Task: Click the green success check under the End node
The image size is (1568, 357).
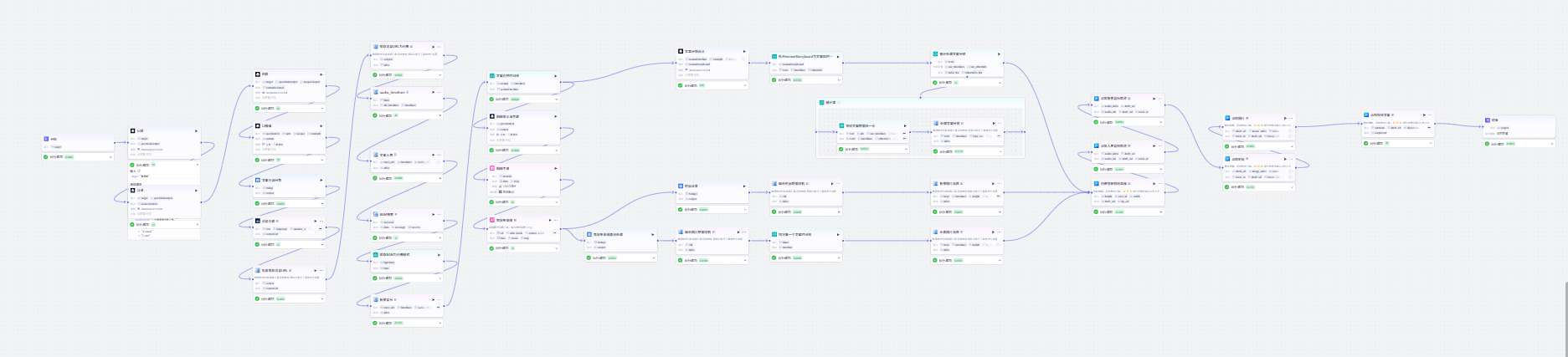Action: [1488, 144]
